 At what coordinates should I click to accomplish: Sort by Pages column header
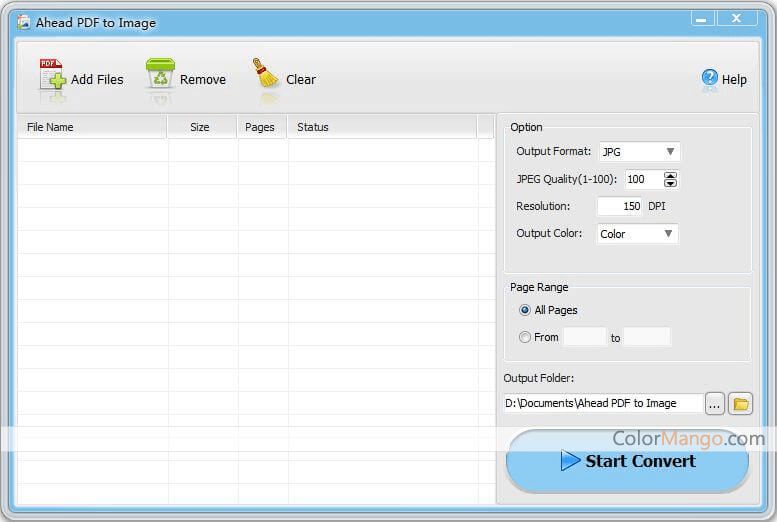pos(262,127)
